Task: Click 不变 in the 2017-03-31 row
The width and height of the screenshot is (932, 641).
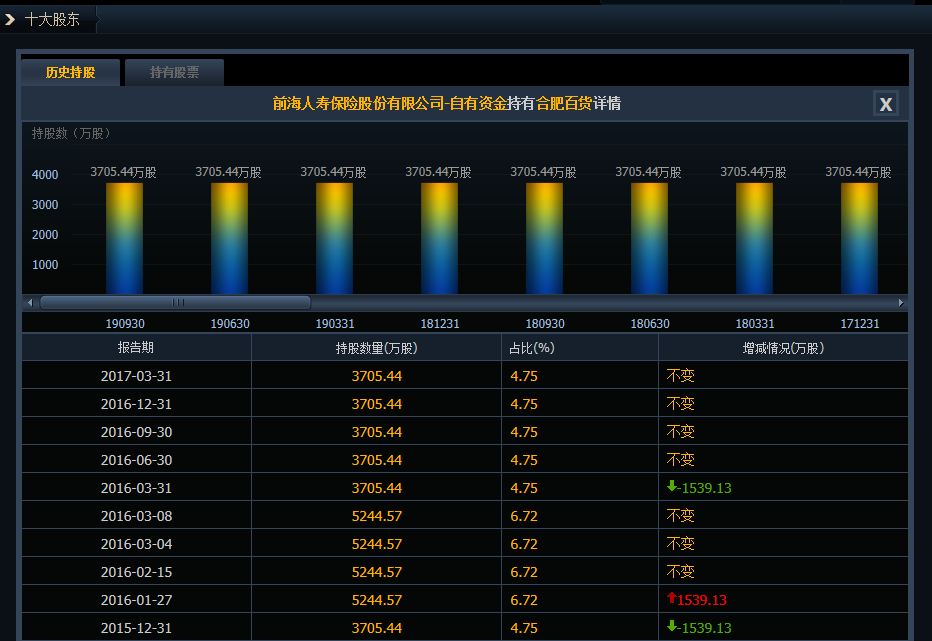Action: tap(681, 376)
